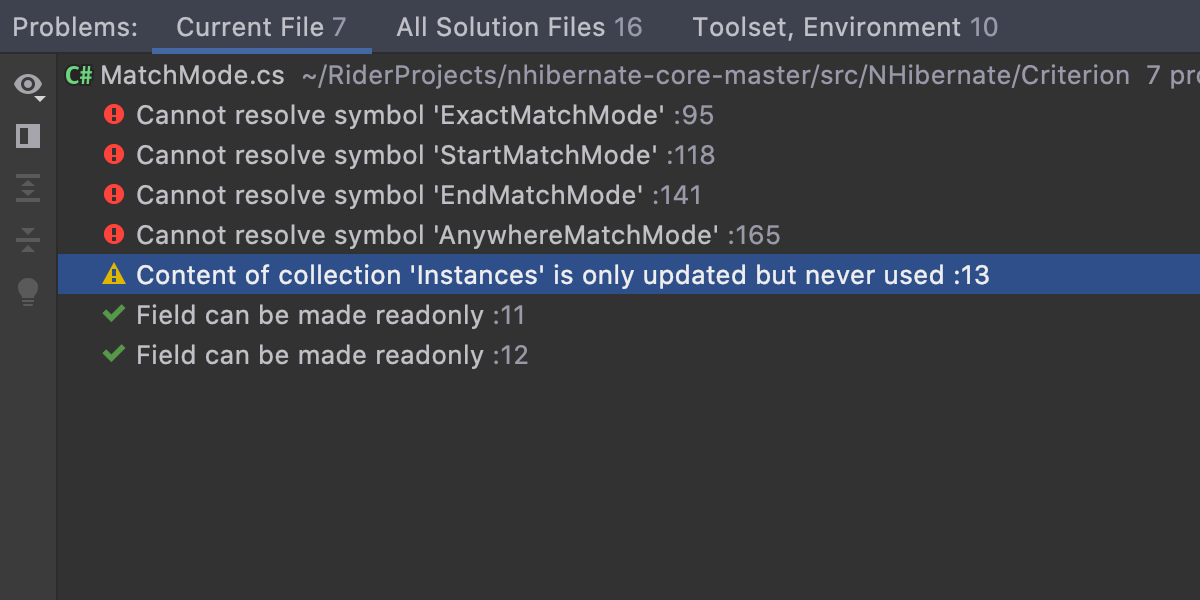Click the quick-fix lightbulb icon
Image resolution: width=1200 pixels, height=600 pixels.
coord(28,291)
